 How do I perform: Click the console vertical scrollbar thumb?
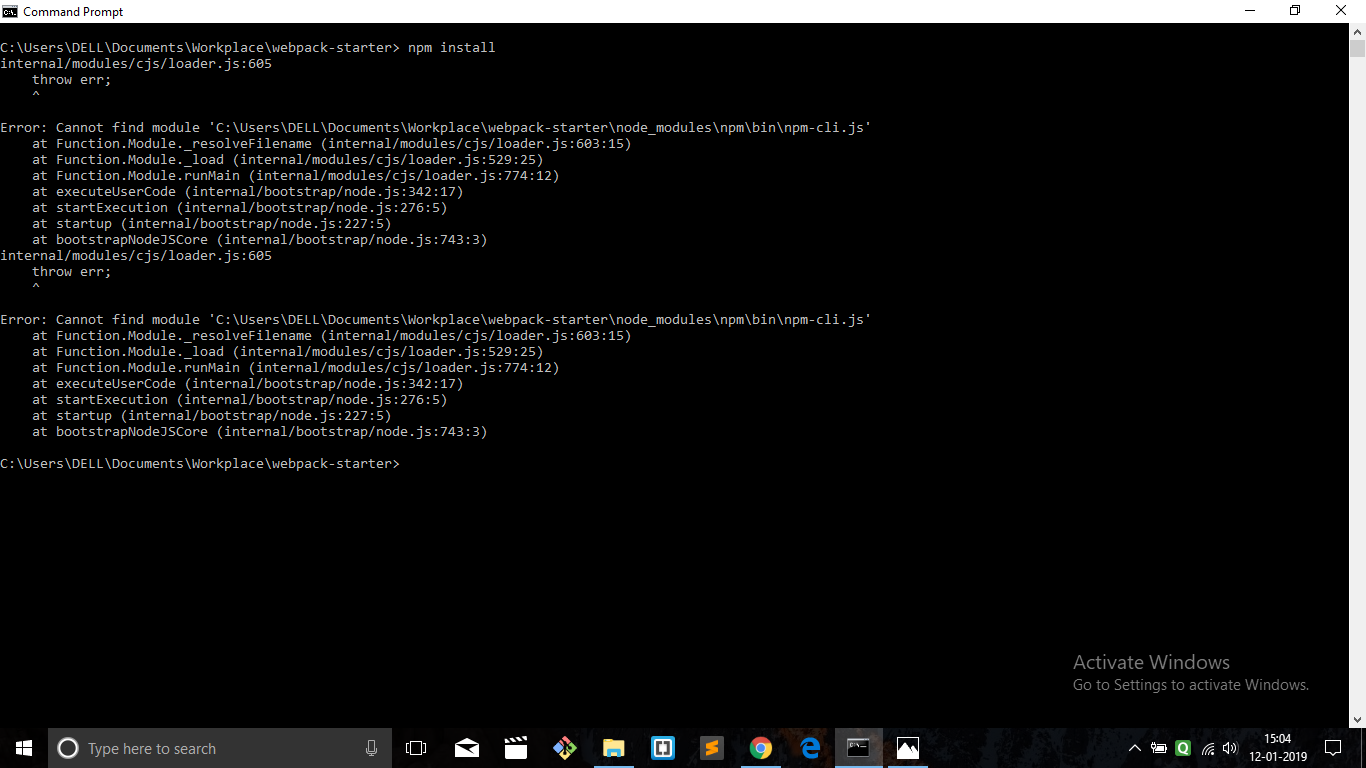pyautogui.click(x=1357, y=49)
